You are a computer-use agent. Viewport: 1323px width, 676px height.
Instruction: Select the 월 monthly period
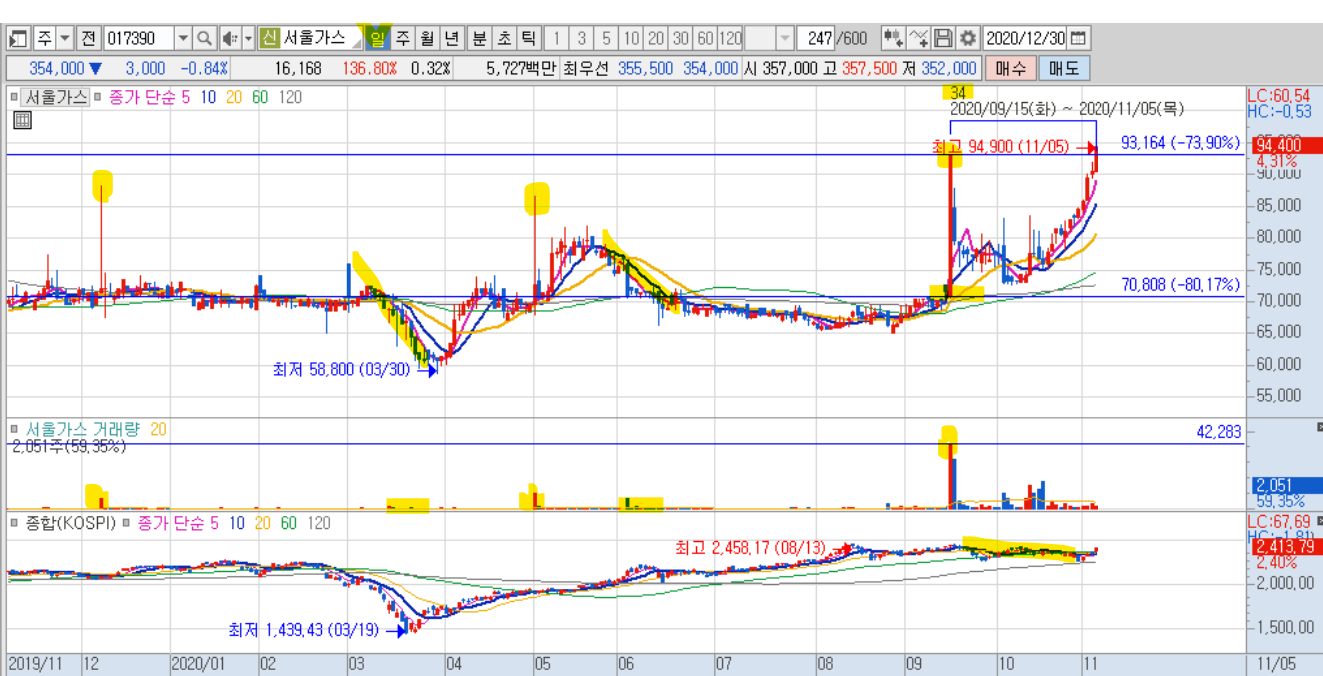427,38
